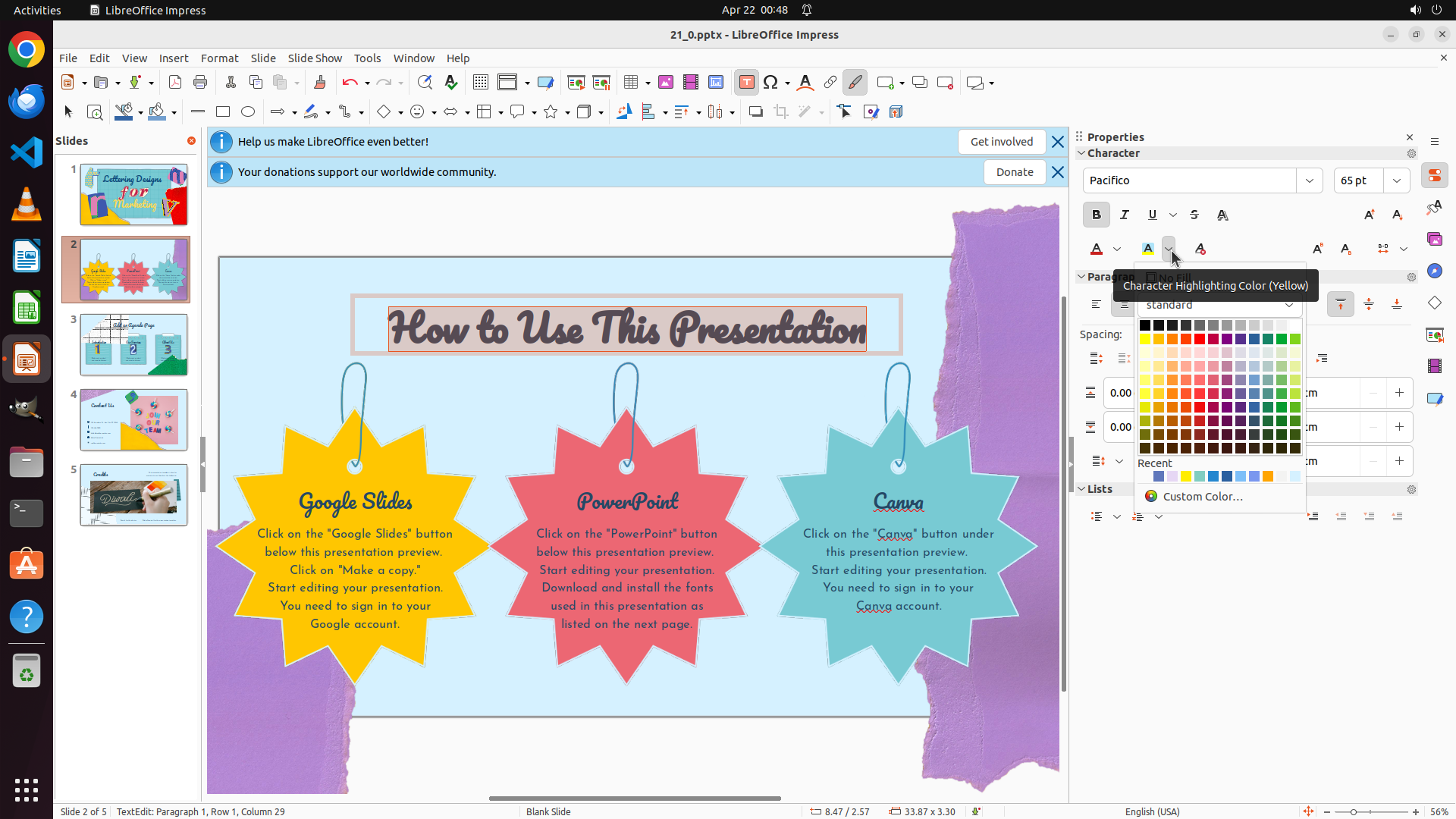Viewport: 1456px width, 819px height.
Task: Toggle Bold formatting in Character panel
Action: point(1097,215)
